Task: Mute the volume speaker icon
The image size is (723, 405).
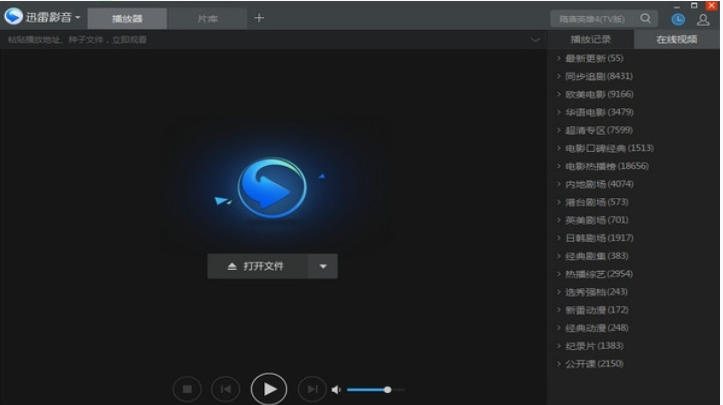Action: pos(336,389)
